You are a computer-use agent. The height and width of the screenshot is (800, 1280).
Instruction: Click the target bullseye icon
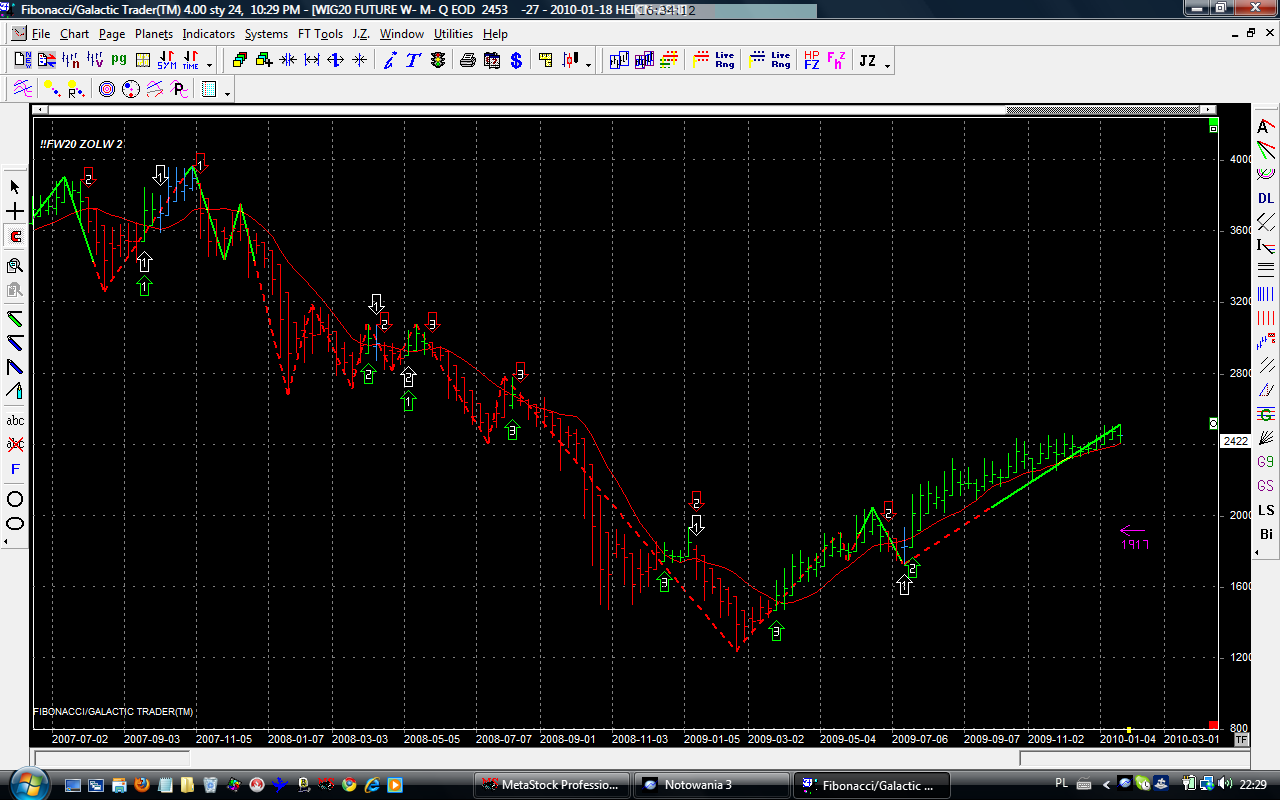point(107,90)
